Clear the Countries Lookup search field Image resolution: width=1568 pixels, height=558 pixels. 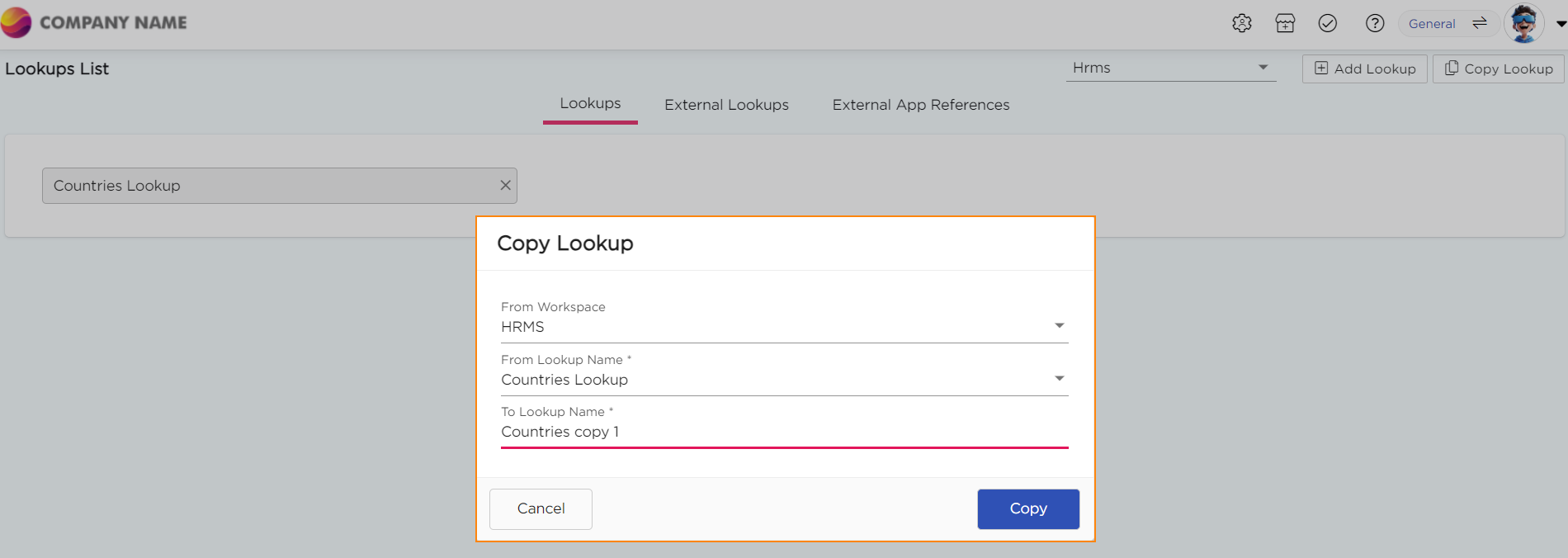pos(505,186)
